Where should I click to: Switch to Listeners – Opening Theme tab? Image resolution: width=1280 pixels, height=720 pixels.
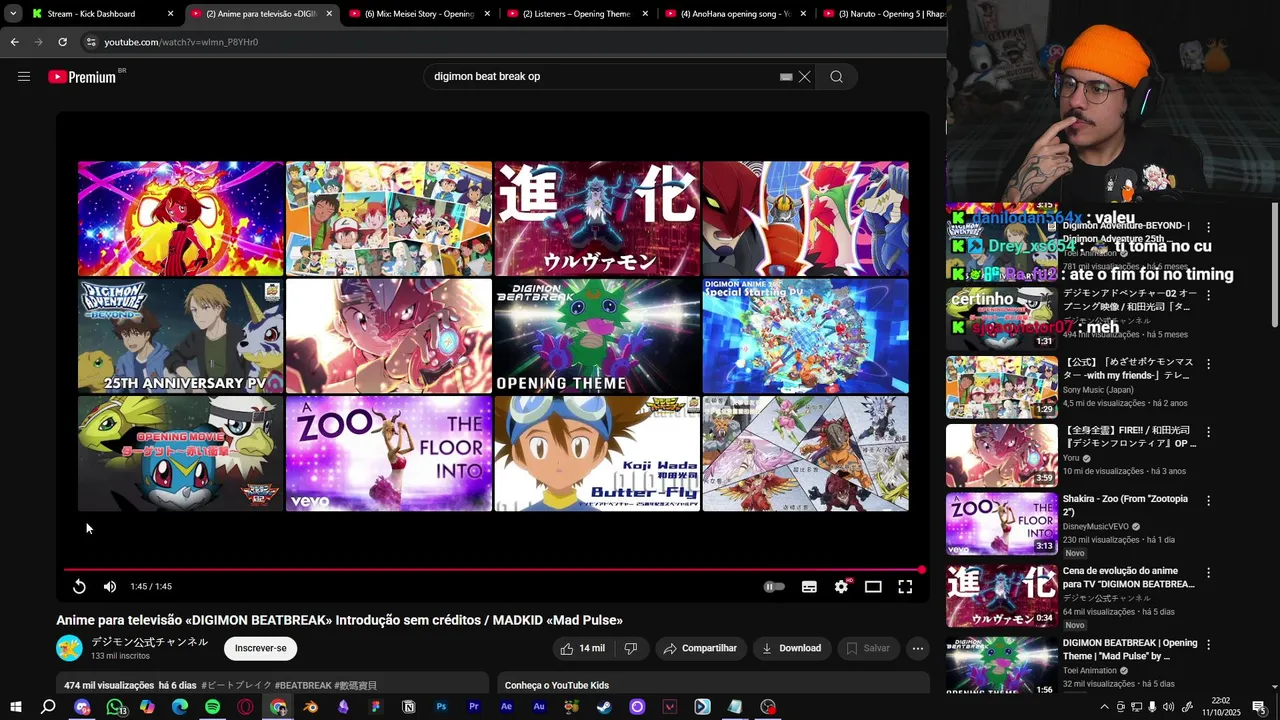click(575, 14)
